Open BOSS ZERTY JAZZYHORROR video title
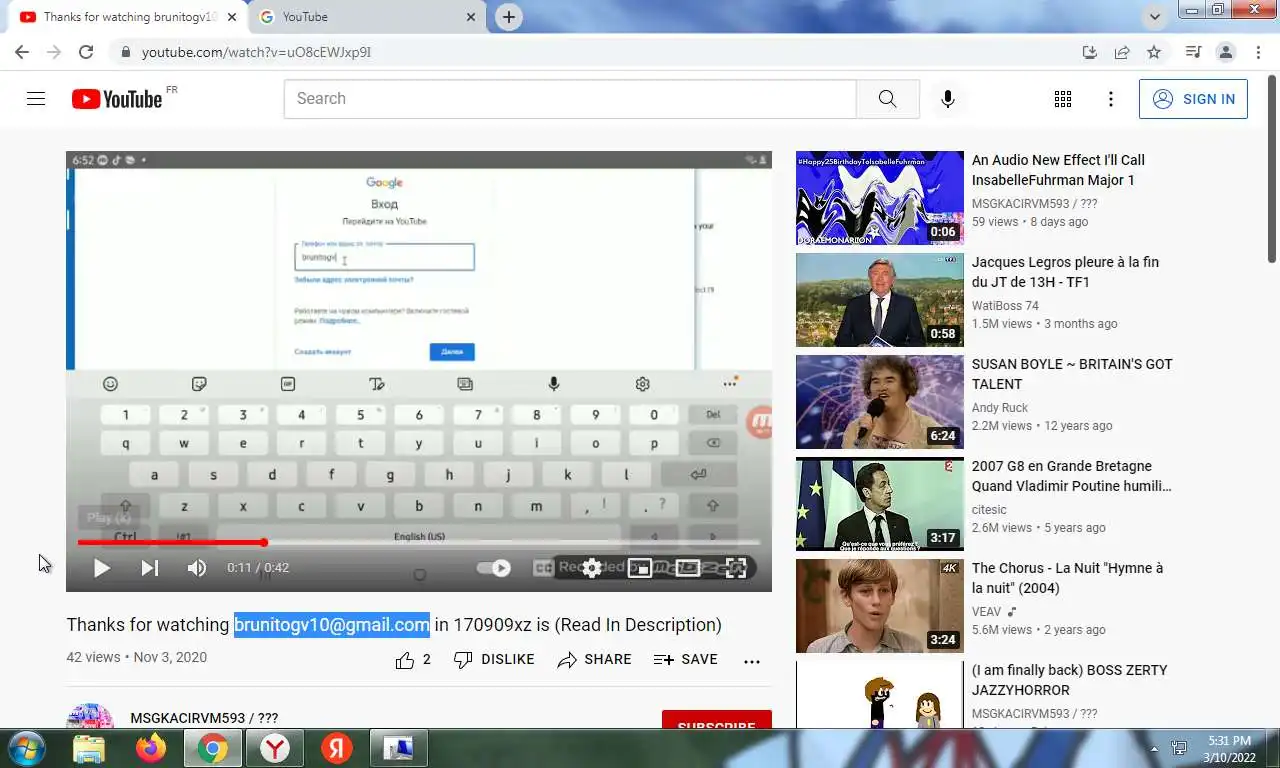The width and height of the screenshot is (1280, 768). coord(1070,680)
